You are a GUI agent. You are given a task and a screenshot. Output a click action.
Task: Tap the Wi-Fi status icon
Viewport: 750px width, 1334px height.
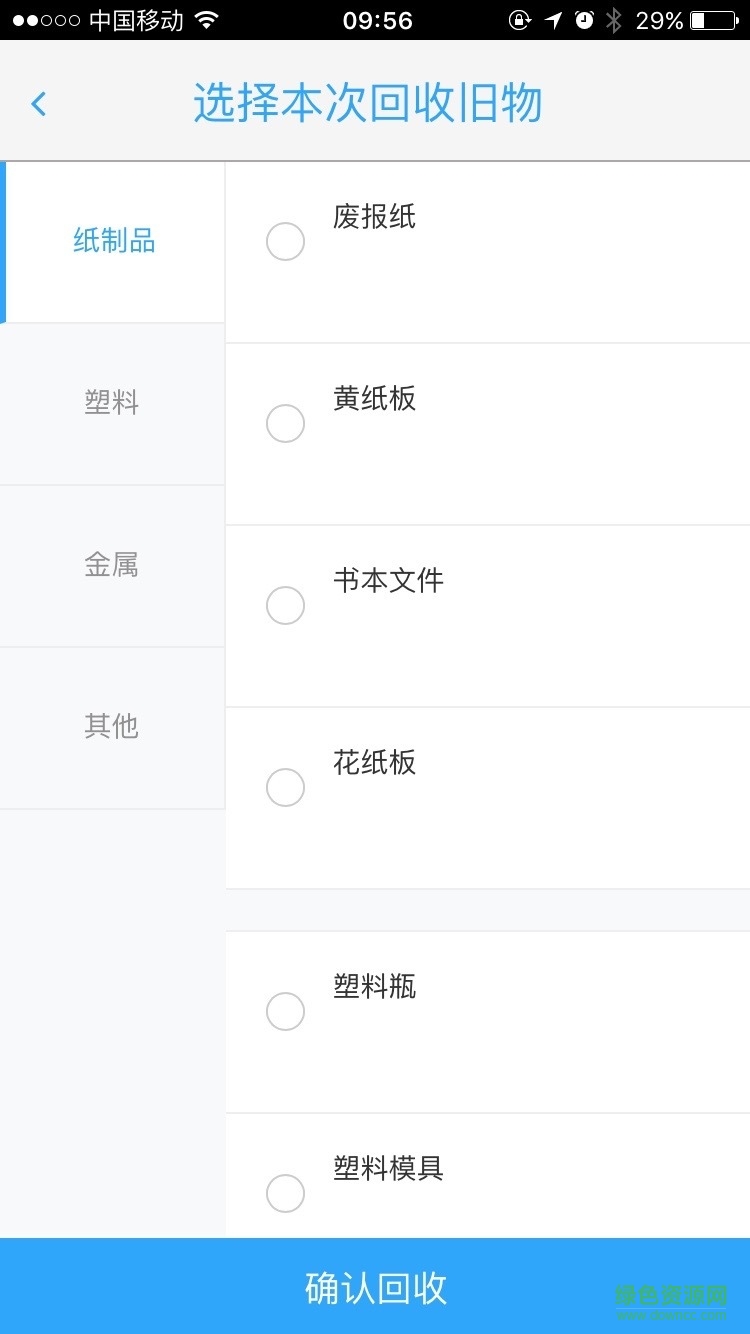coord(207,20)
